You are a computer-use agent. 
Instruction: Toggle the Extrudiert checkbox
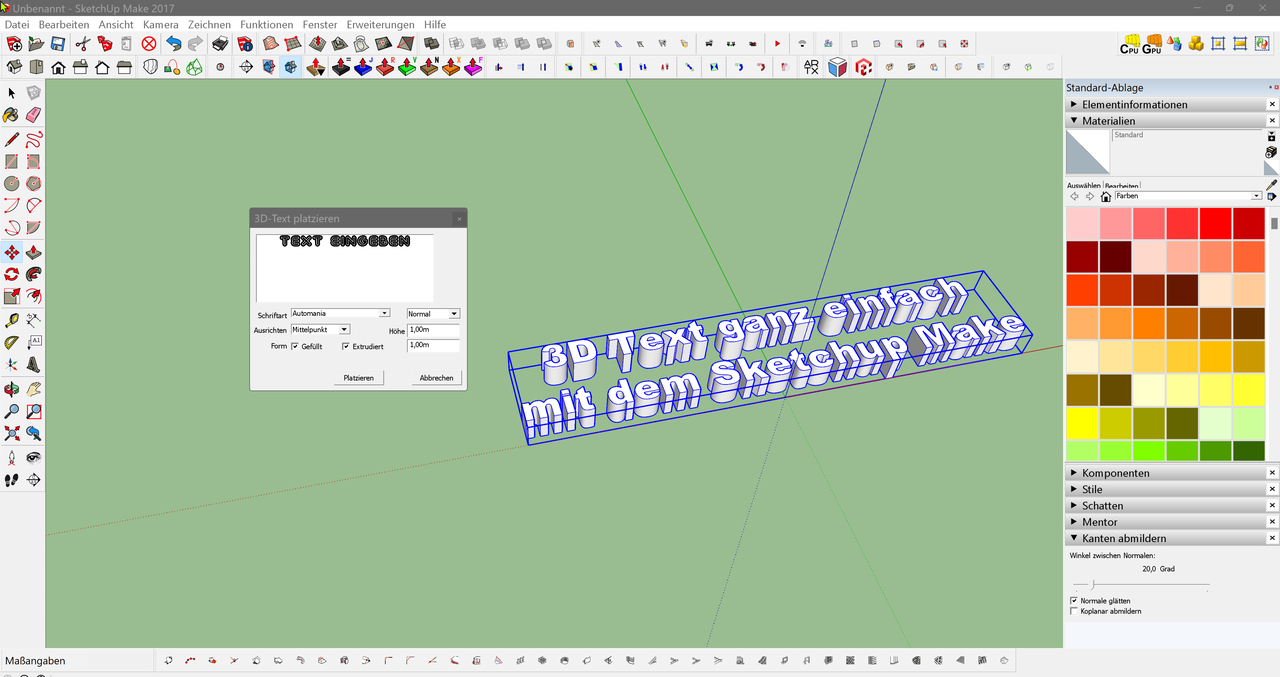coord(346,346)
